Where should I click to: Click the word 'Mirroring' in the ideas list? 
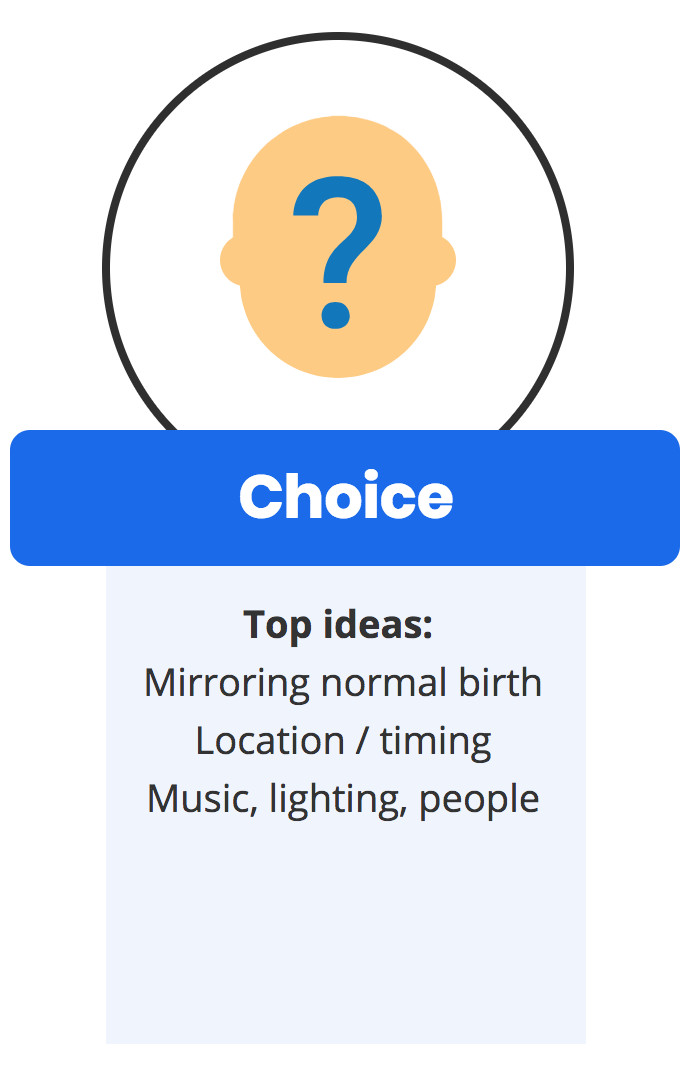click(x=227, y=684)
